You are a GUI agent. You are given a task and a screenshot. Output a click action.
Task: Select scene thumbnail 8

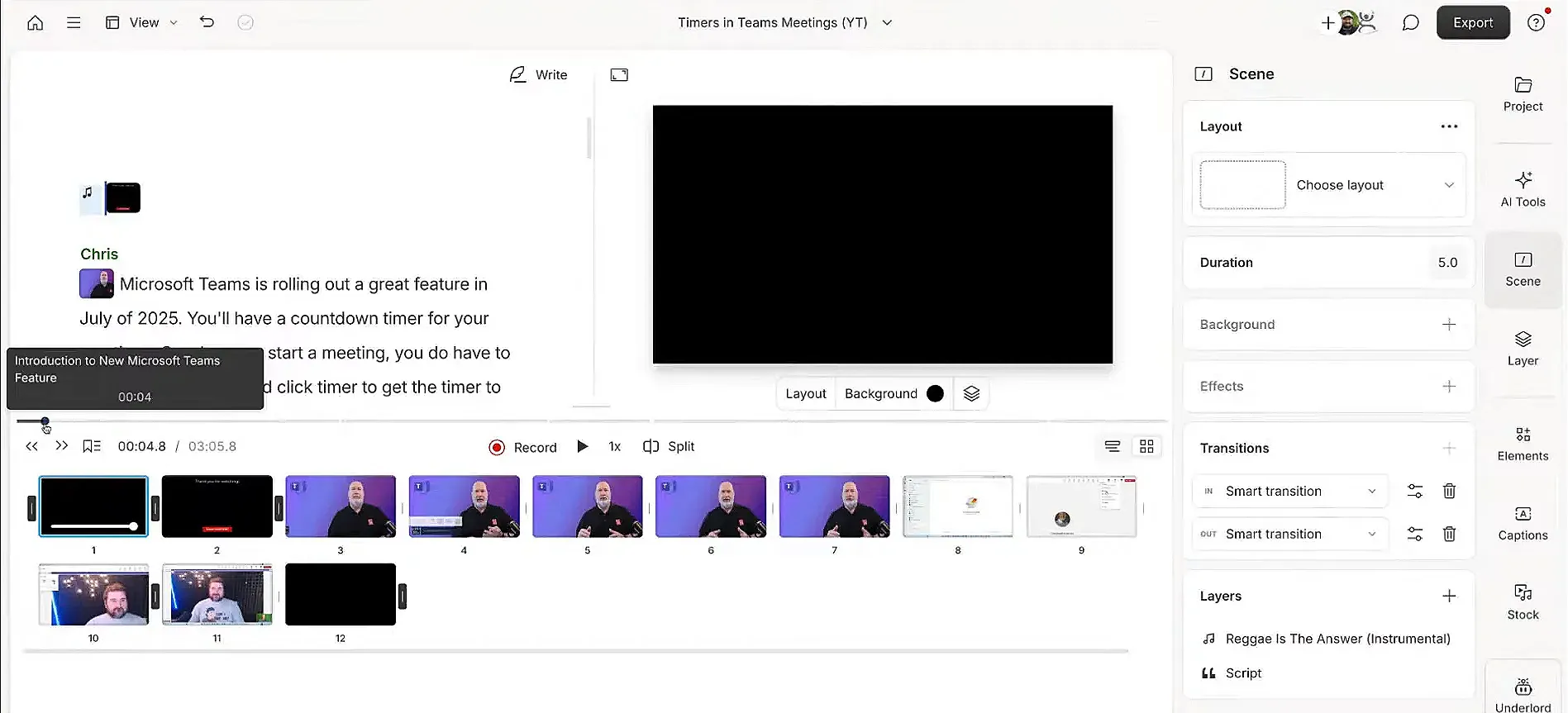coord(958,506)
